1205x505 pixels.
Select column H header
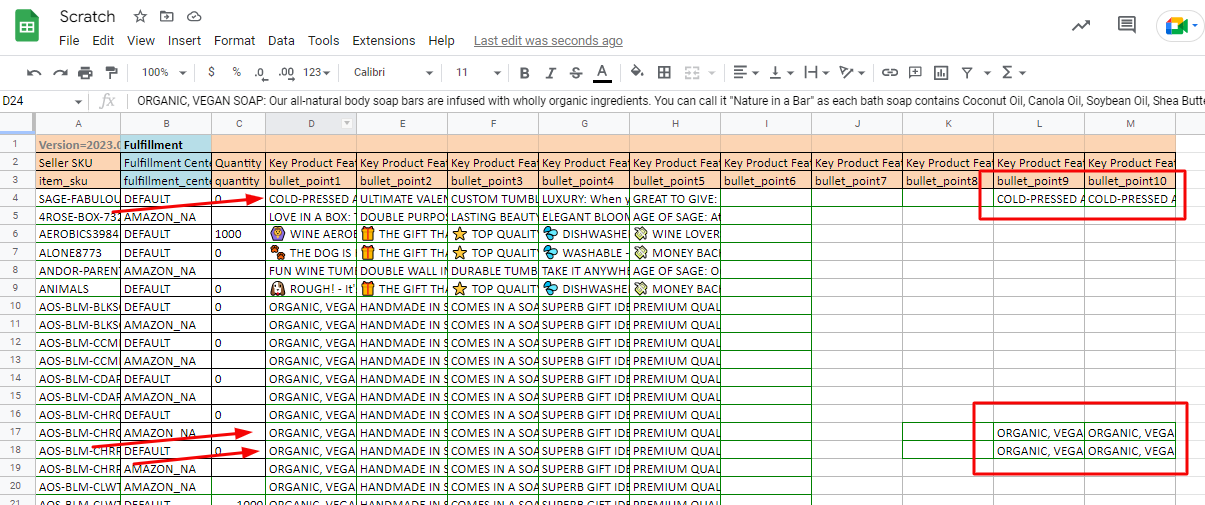click(675, 124)
